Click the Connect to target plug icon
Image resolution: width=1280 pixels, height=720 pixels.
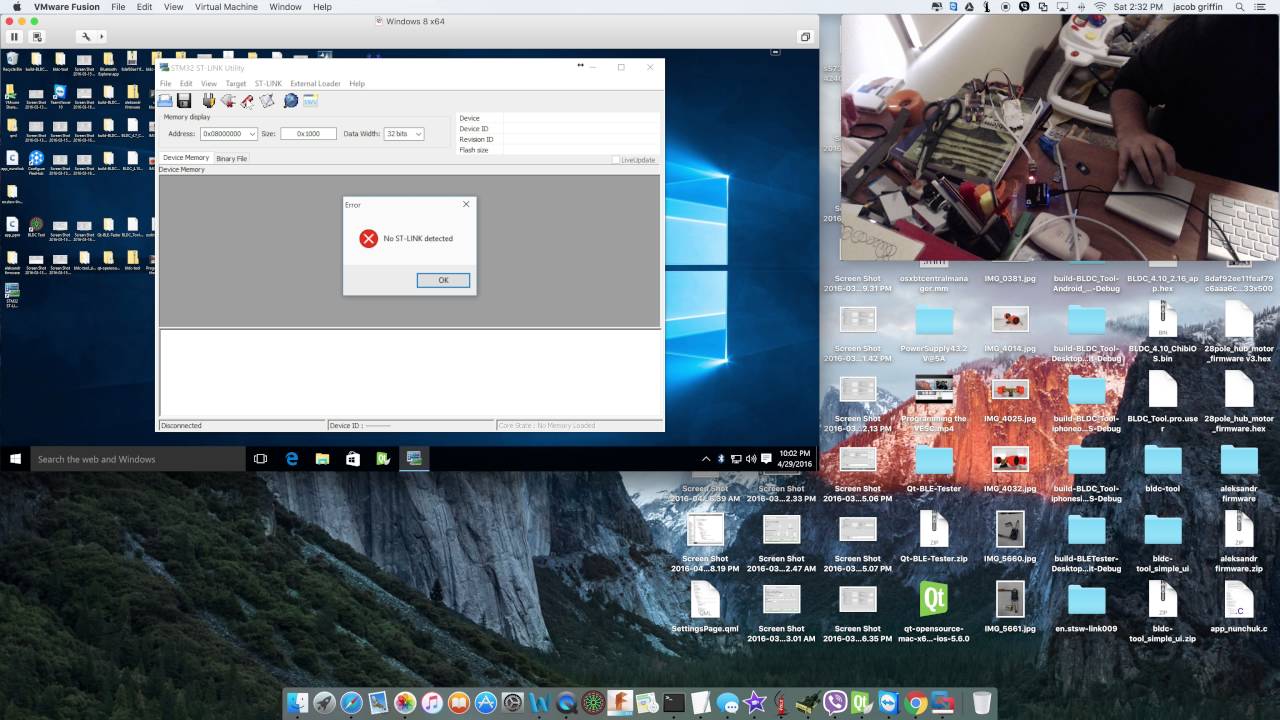click(209, 101)
